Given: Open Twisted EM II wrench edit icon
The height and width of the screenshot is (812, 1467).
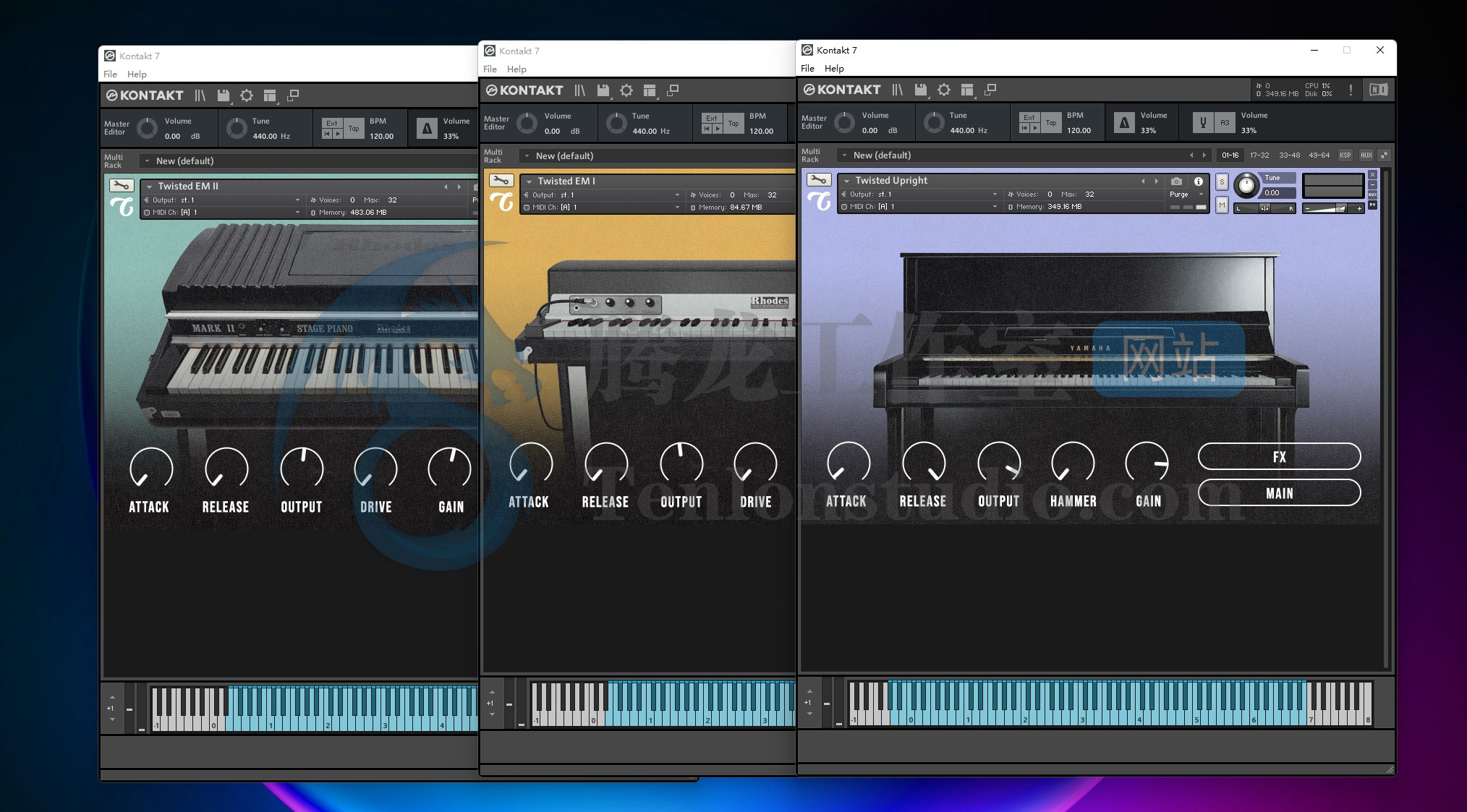Looking at the screenshot, I should point(122,186).
